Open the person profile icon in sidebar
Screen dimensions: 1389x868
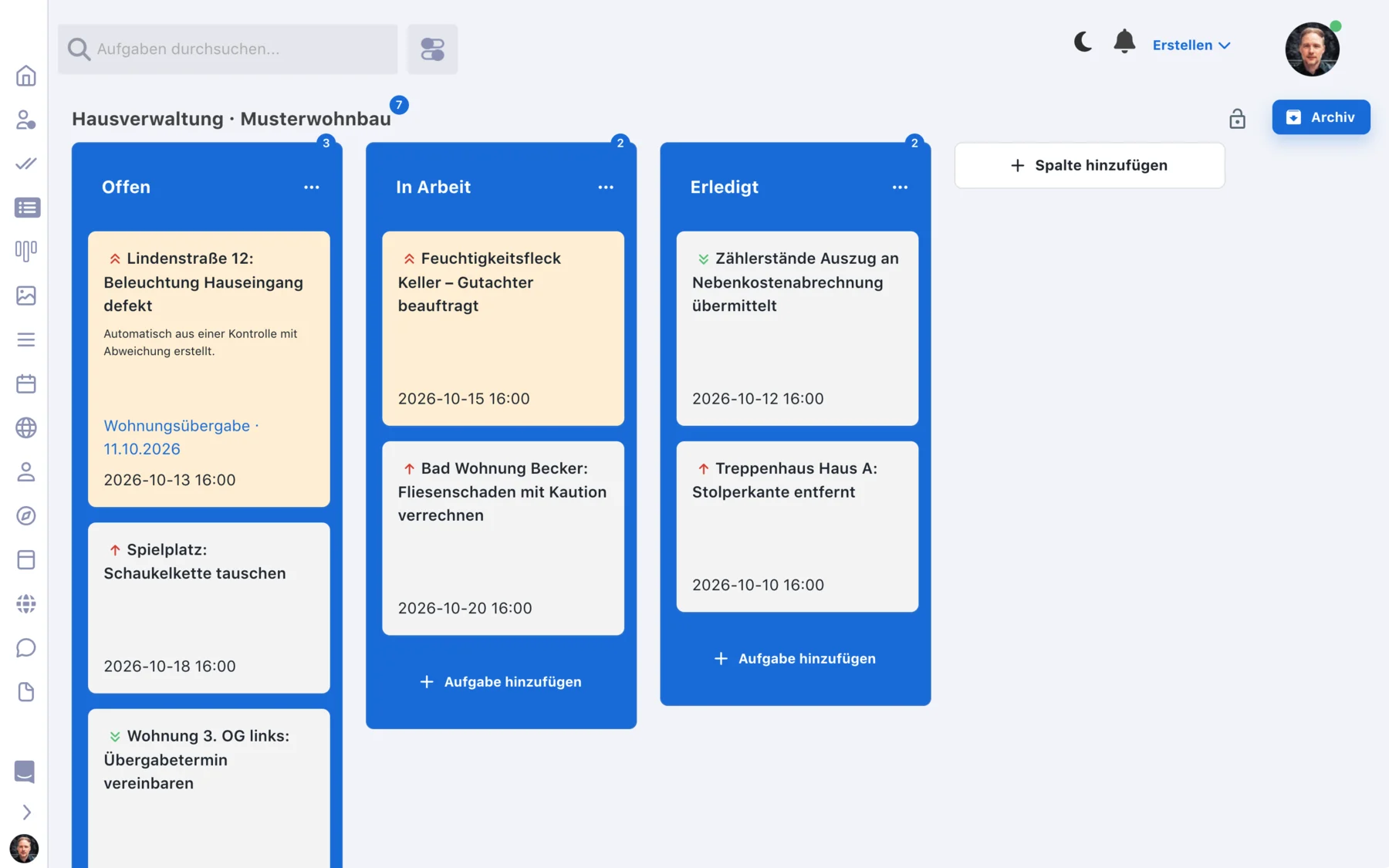tap(26, 471)
